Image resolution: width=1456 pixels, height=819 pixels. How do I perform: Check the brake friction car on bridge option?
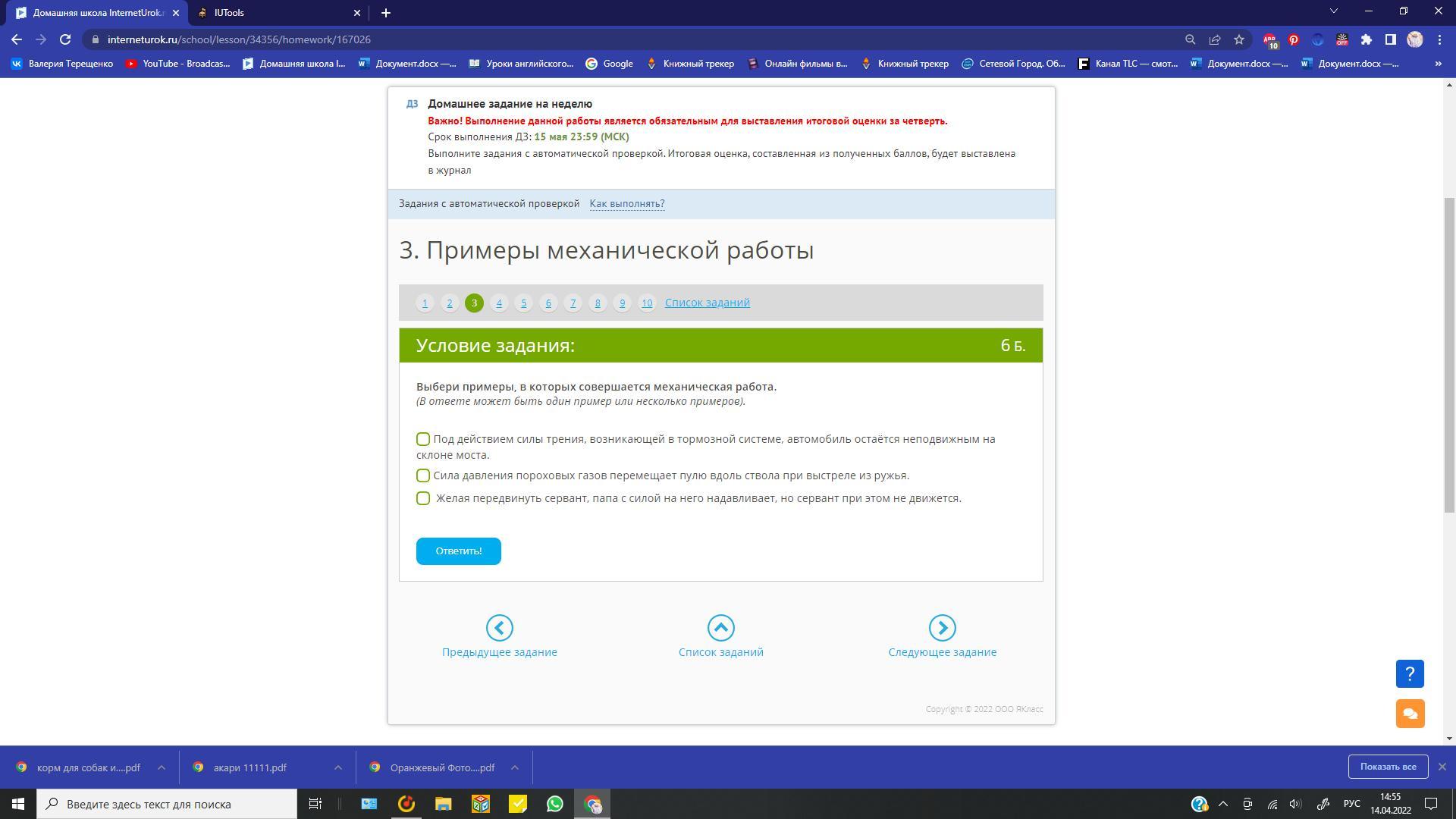point(423,439)
